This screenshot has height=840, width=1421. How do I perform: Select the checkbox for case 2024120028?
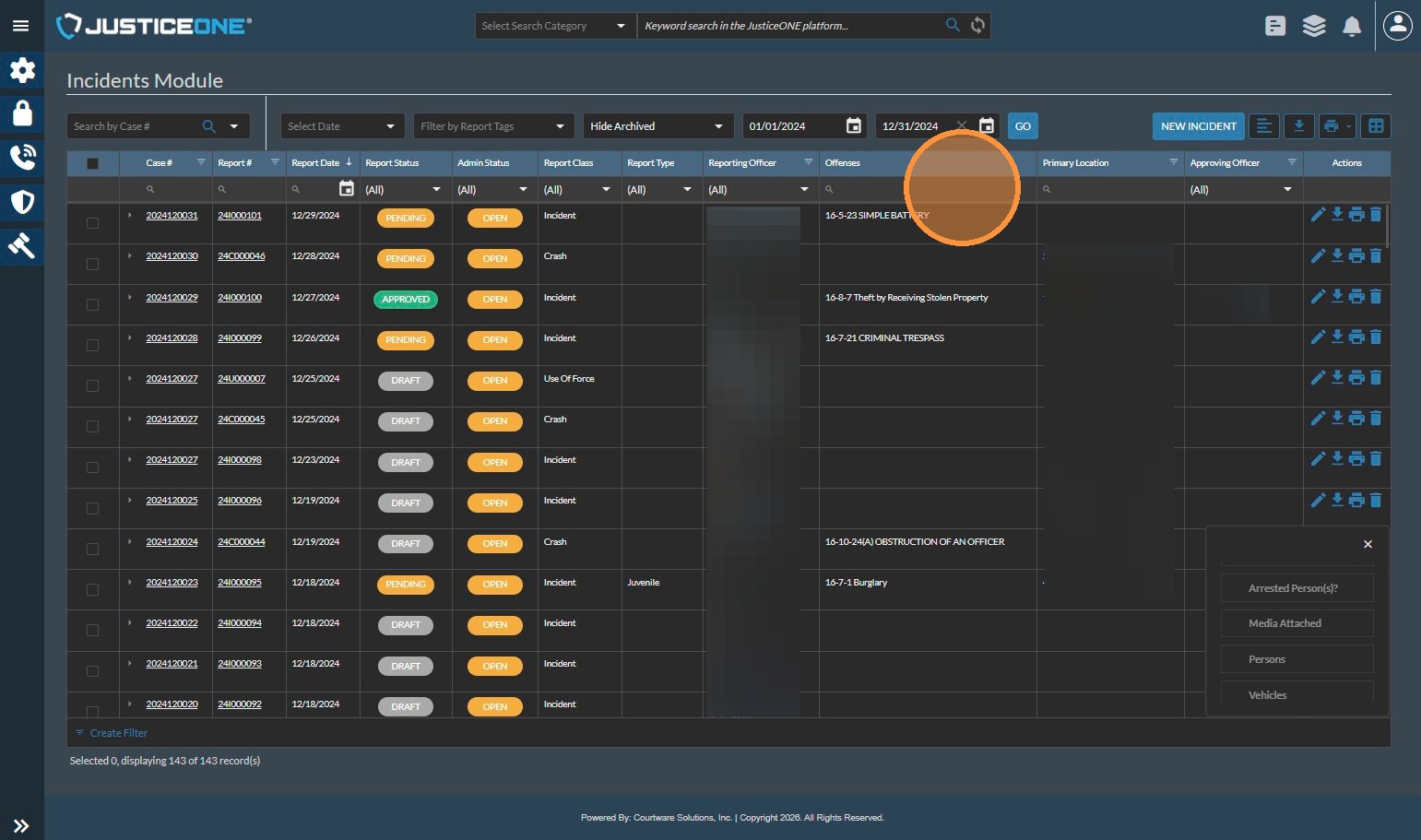pos(92,345)
